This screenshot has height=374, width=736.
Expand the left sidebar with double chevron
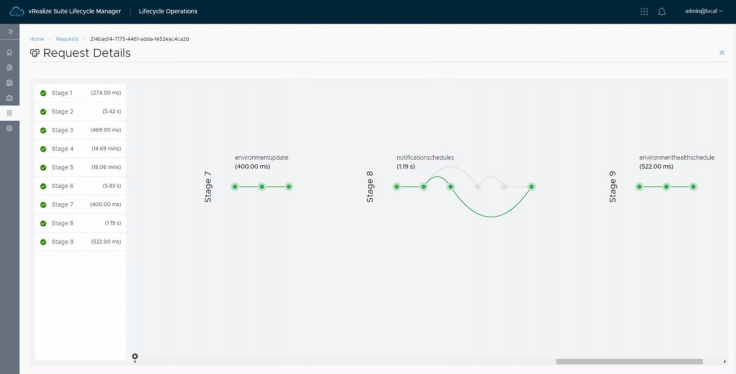(10, 31)
